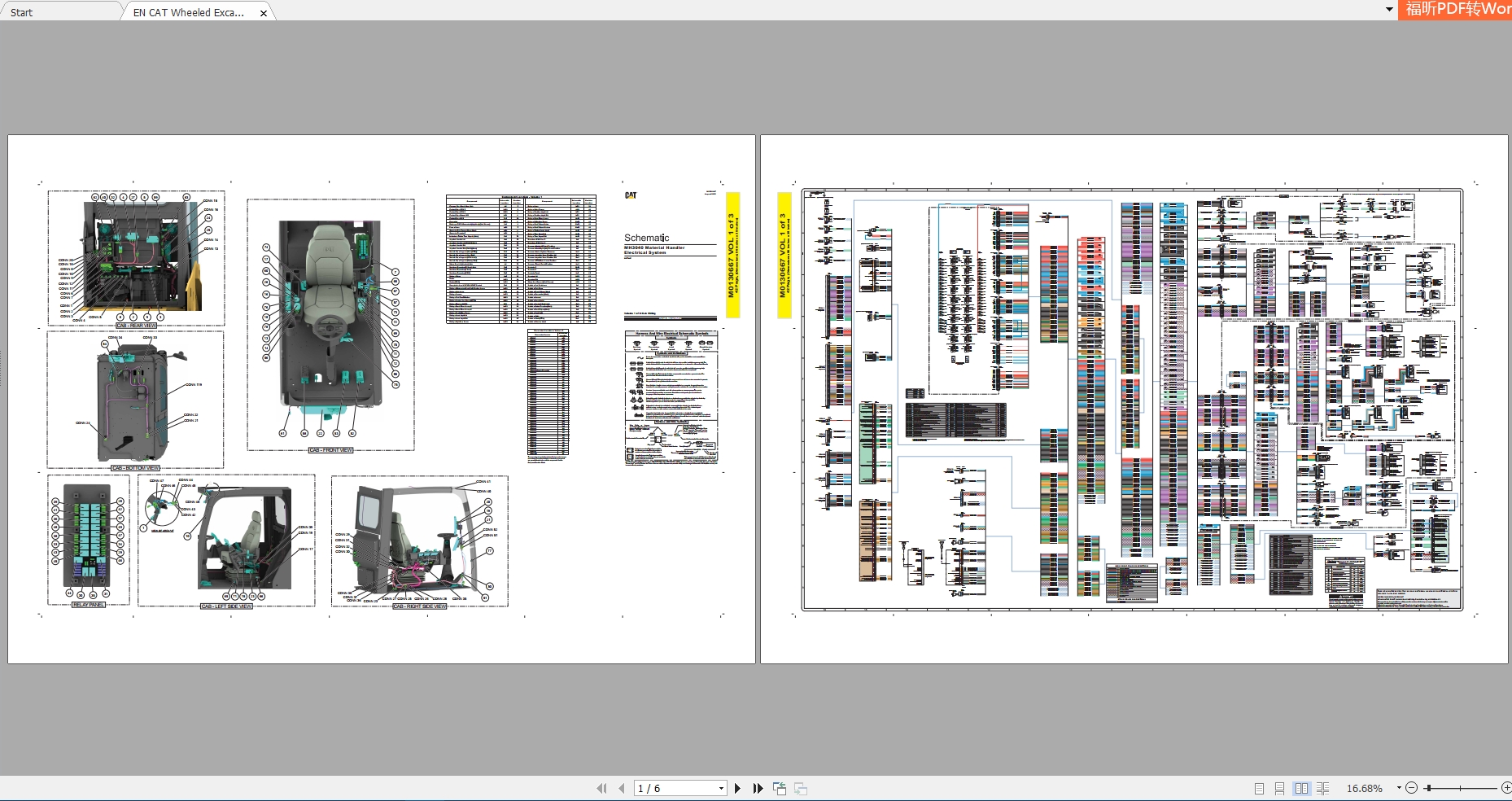The image size is (1512, 801).
Task: Click the yellow M0130667 label on left page
Action: (x=732, y=255)
